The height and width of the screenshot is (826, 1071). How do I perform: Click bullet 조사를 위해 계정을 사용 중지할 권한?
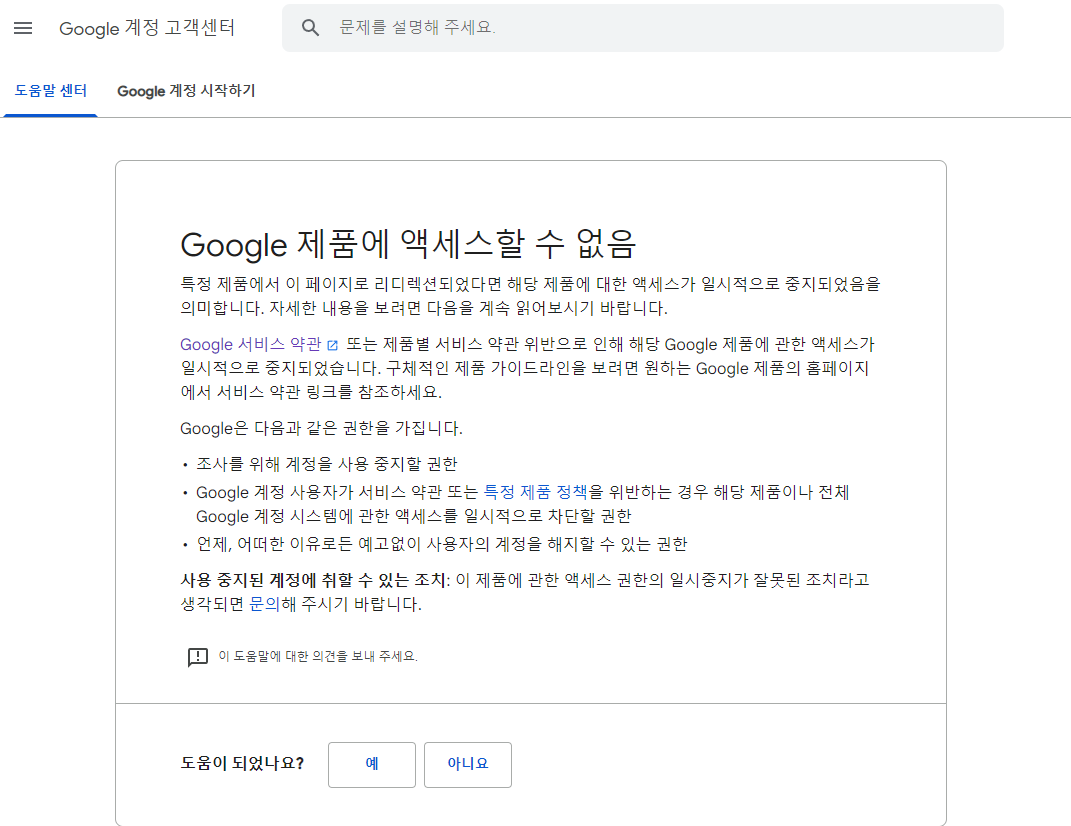coord(326,464)
